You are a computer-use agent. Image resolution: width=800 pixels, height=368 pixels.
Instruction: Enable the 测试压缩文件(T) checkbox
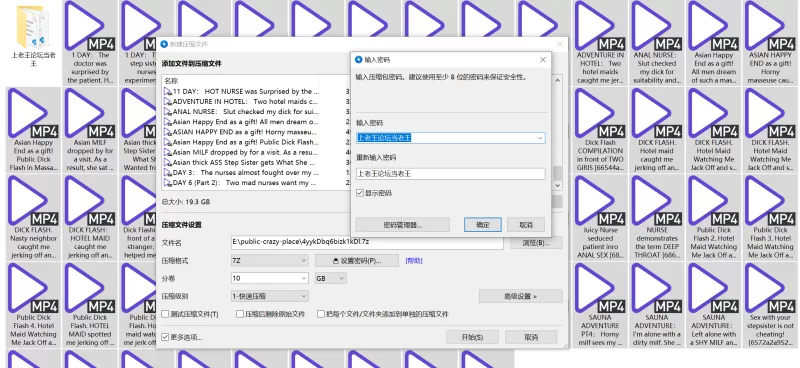165,314
